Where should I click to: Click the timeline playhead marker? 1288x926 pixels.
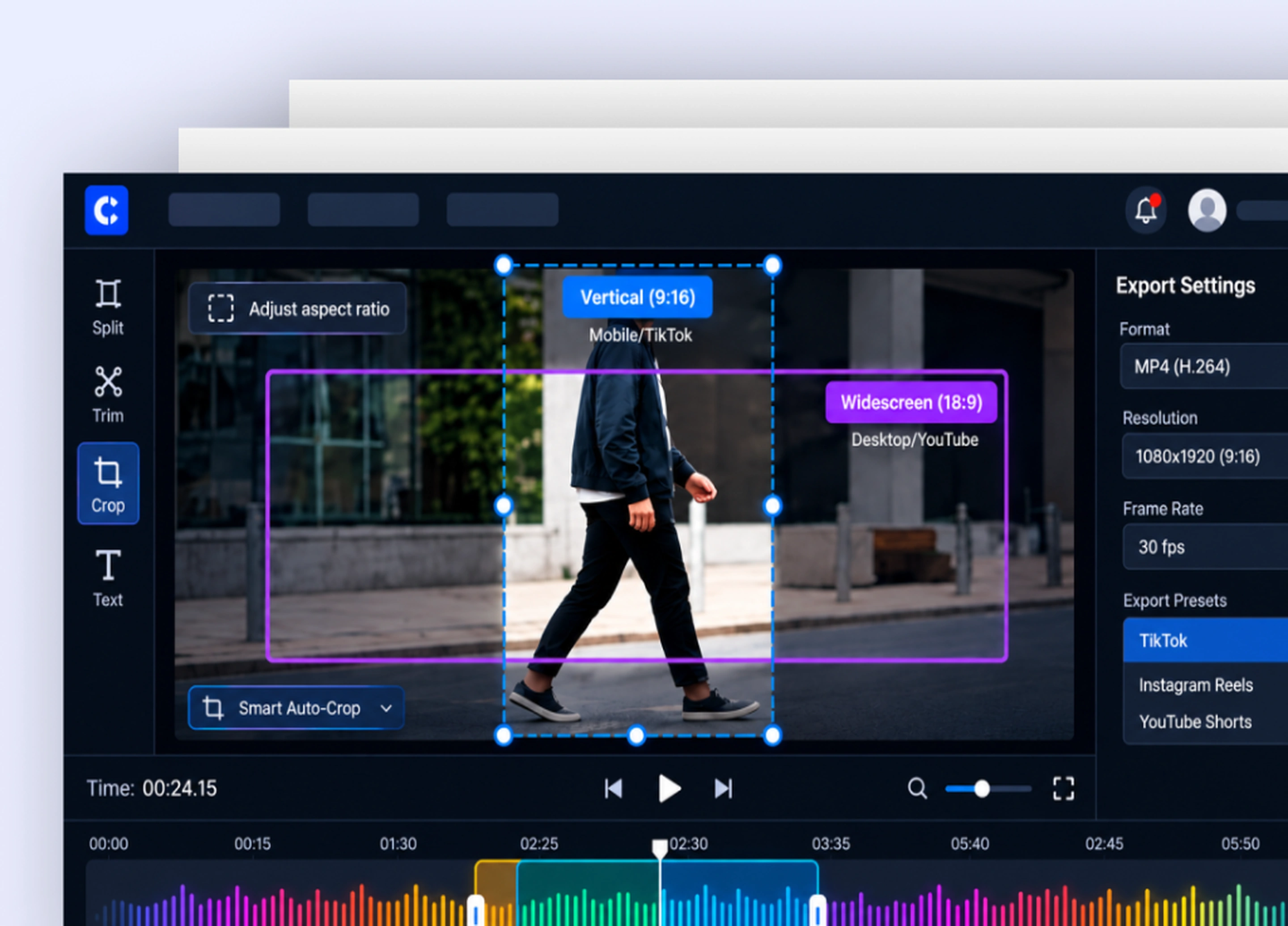point(659,849)
